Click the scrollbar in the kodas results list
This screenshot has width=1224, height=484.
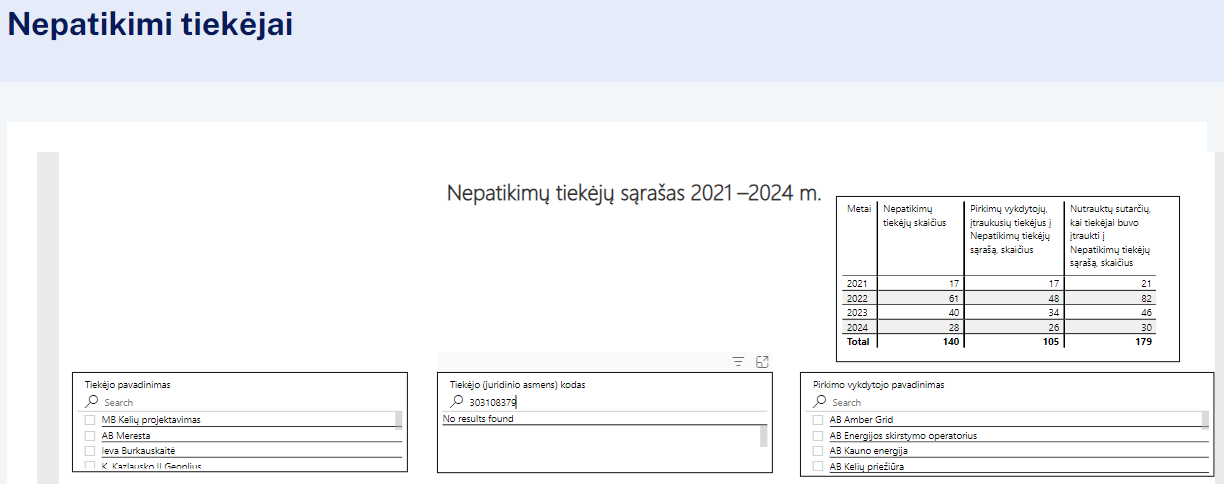[764, 436]
